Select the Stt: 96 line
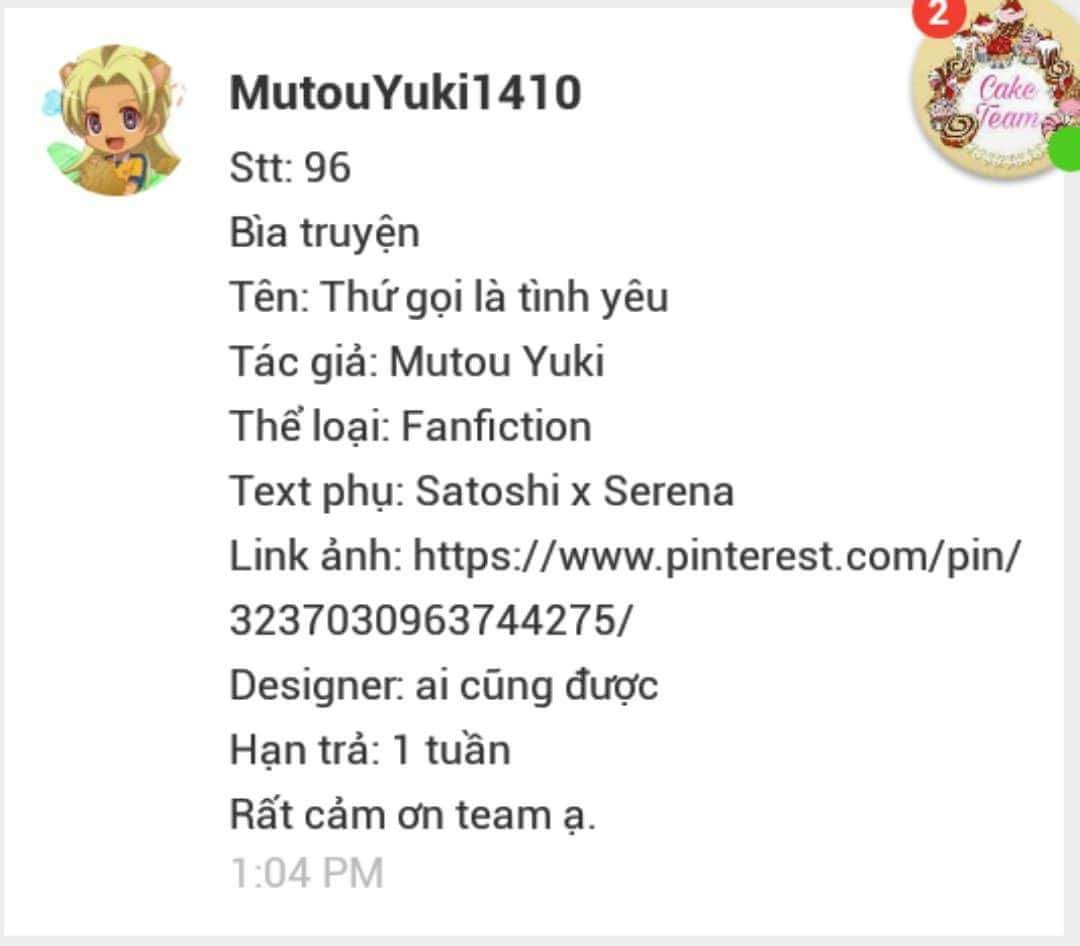 tap(290, 167)
